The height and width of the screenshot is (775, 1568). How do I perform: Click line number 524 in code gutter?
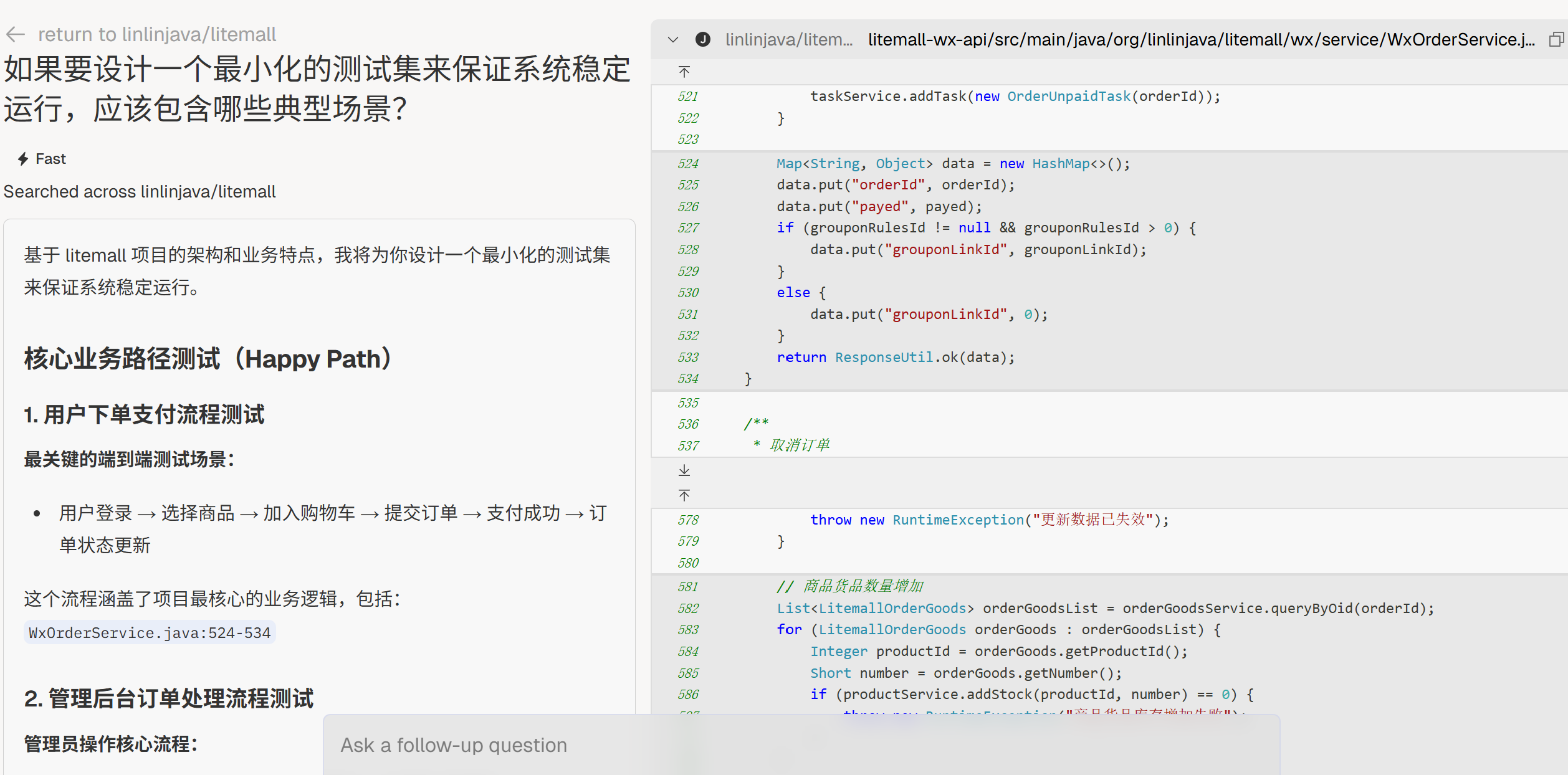click(x=688, y=164)
